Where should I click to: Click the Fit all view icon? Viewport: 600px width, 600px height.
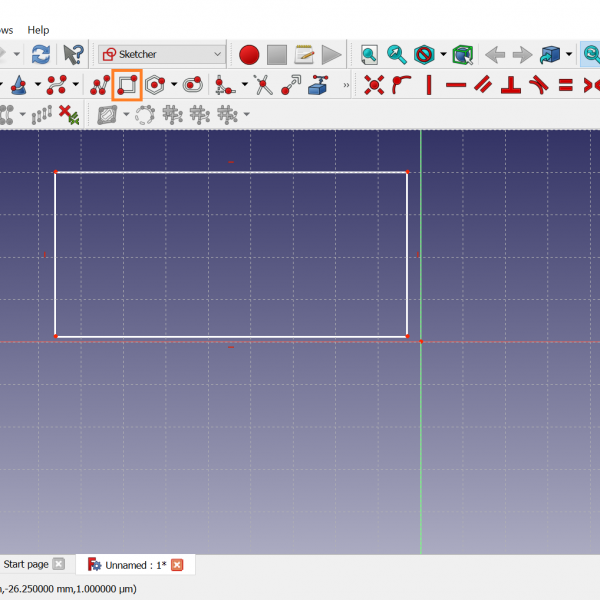pyautogui.click(x=369, y=54)
